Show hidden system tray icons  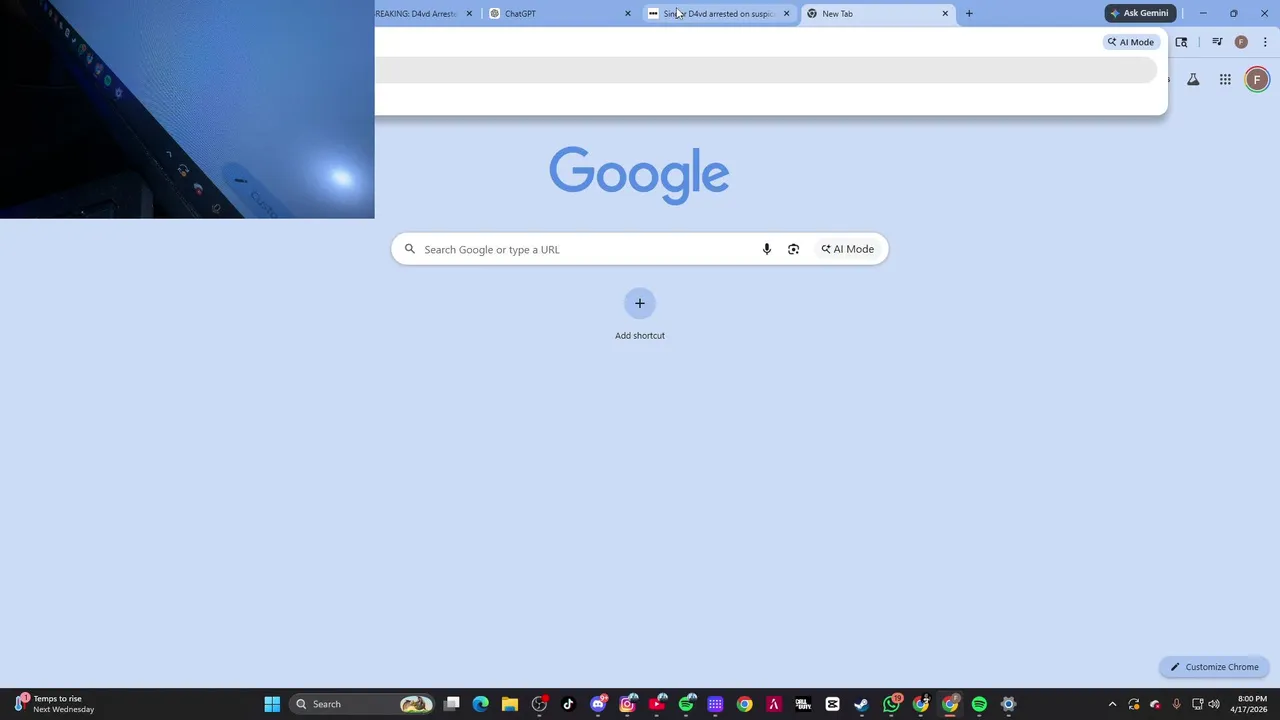coord(1112,704)
